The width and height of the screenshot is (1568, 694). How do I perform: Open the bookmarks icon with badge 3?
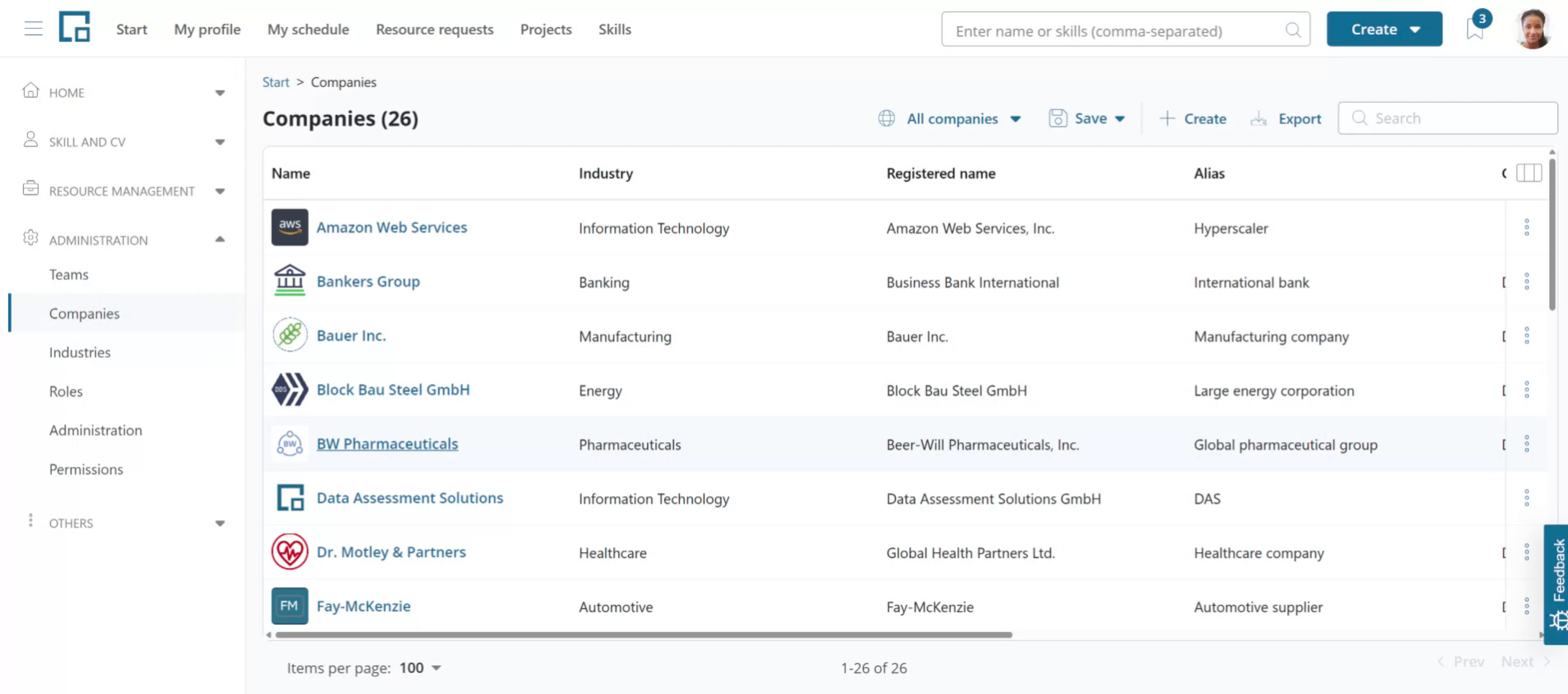coord(1474,29)
